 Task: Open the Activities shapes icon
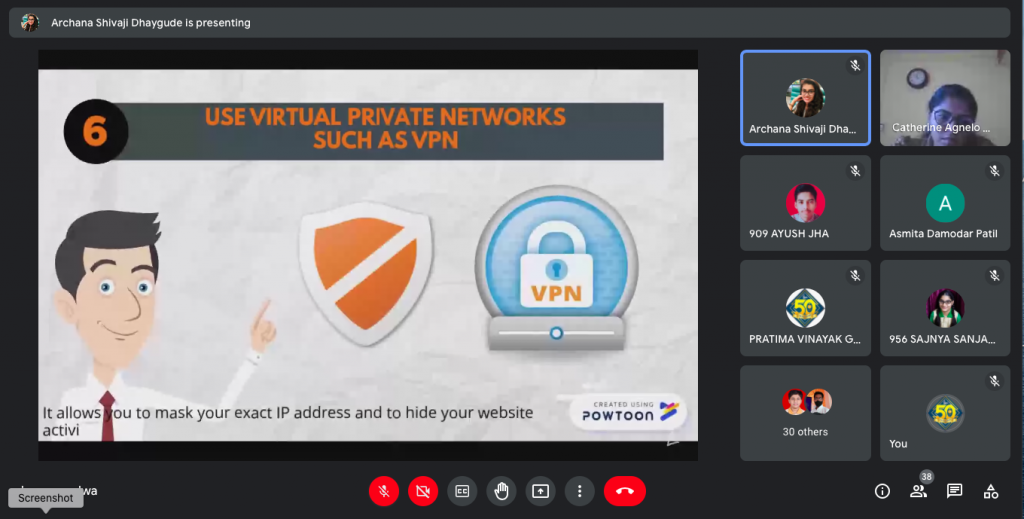tap(990, 491)
